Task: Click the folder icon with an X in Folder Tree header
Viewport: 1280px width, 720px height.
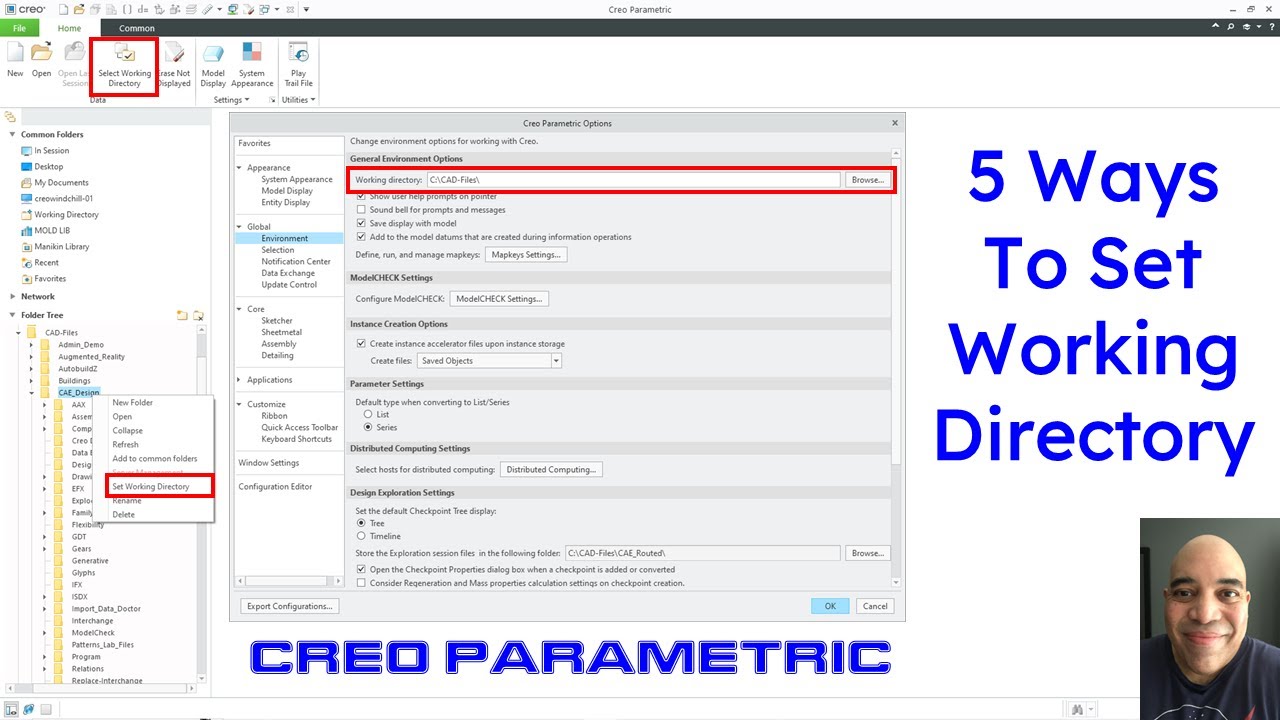Action: click(198, 315)
